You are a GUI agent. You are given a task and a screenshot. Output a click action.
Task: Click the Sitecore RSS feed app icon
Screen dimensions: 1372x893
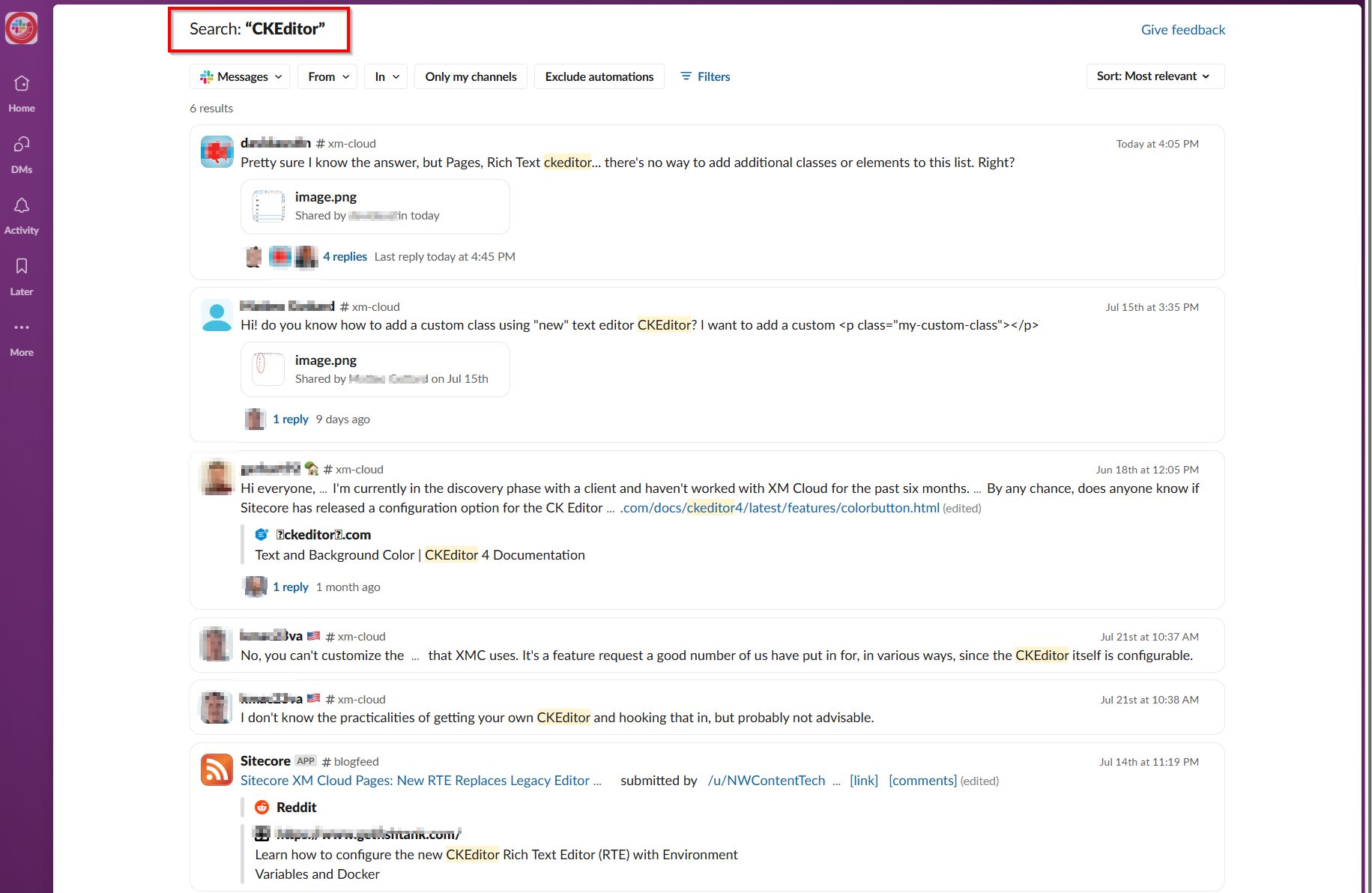click(x=217, y=769)
